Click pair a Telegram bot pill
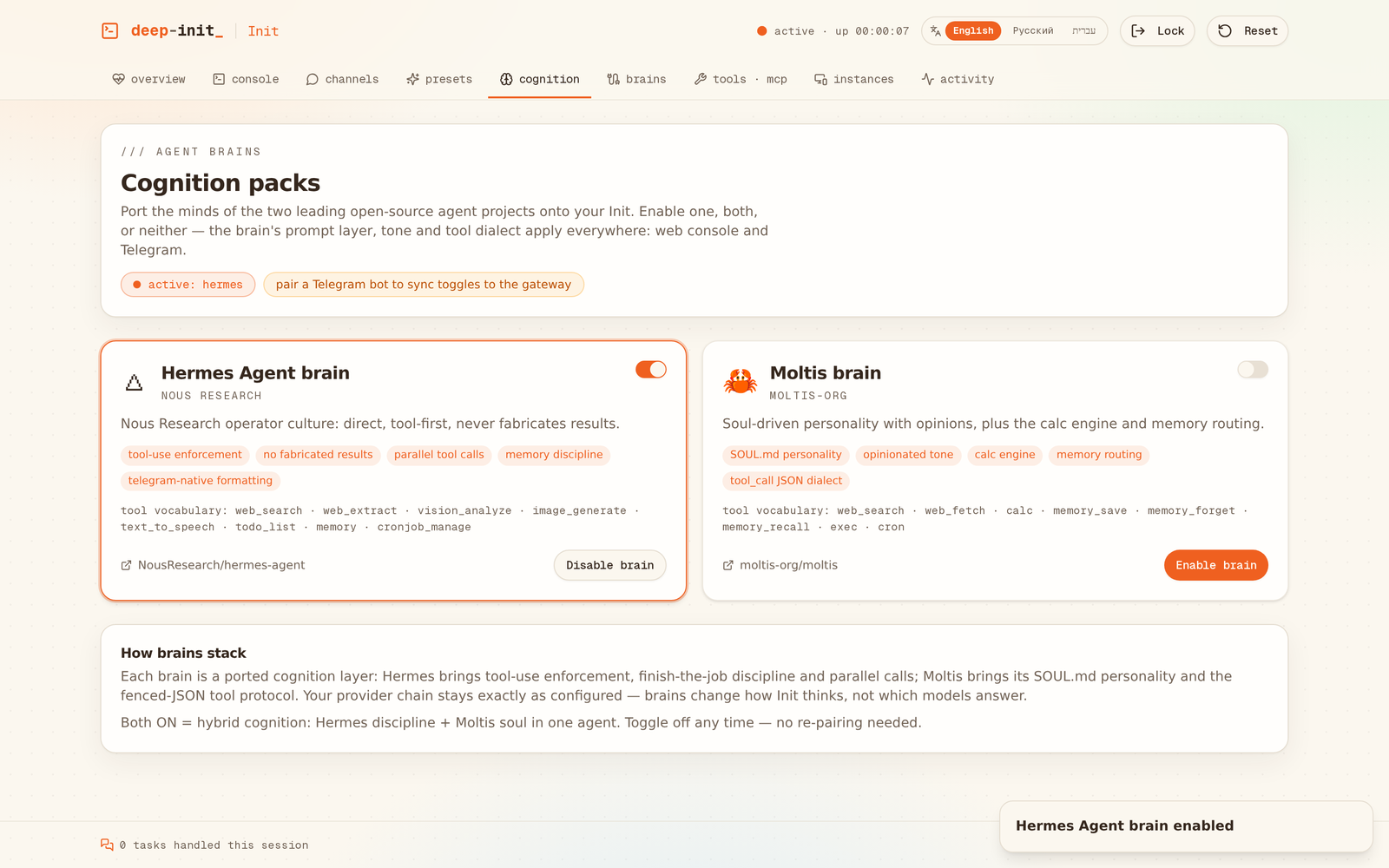 [424, 285]
